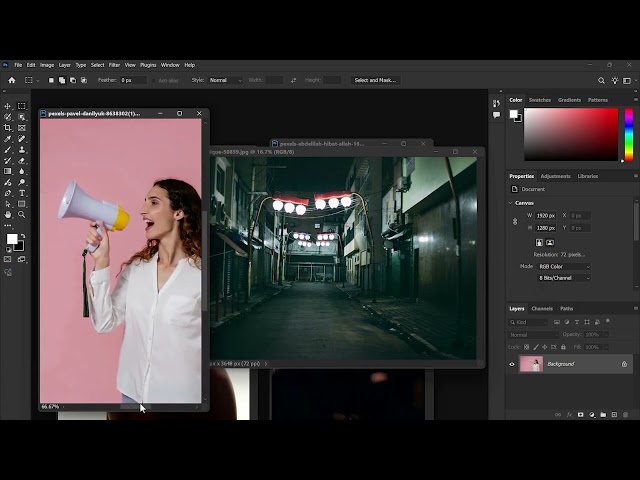
Task: Select the Move tool
Action: [x=8, y=106]
